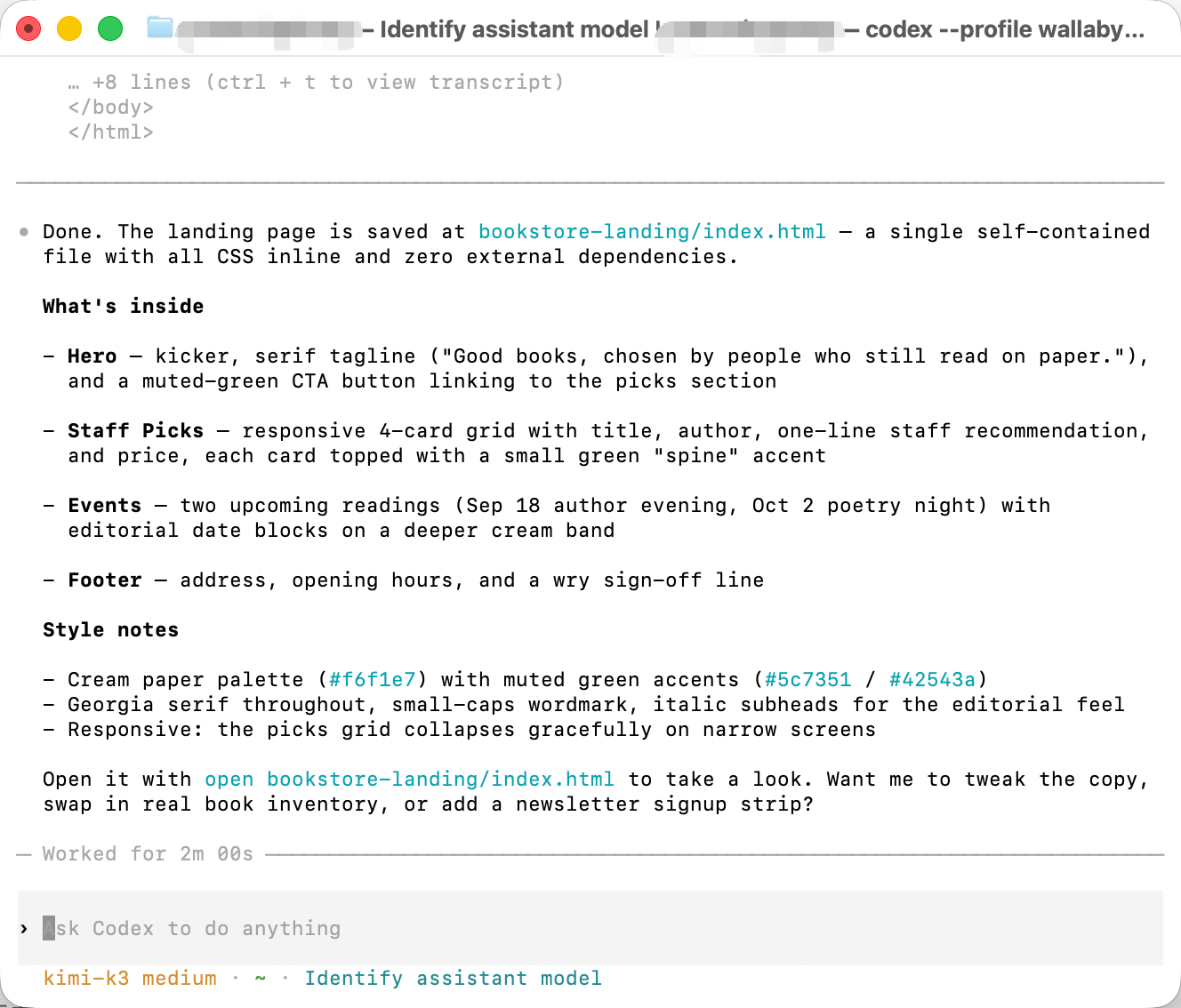This screenshot has height=1008, width=1181.
Task: Click the 'Style notes' heading
Action: 110,630
